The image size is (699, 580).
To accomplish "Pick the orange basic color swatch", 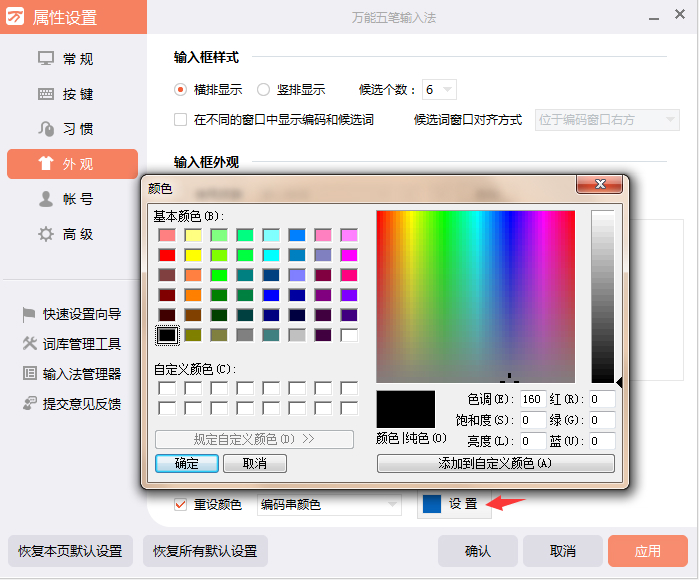I will click(193, 295).
